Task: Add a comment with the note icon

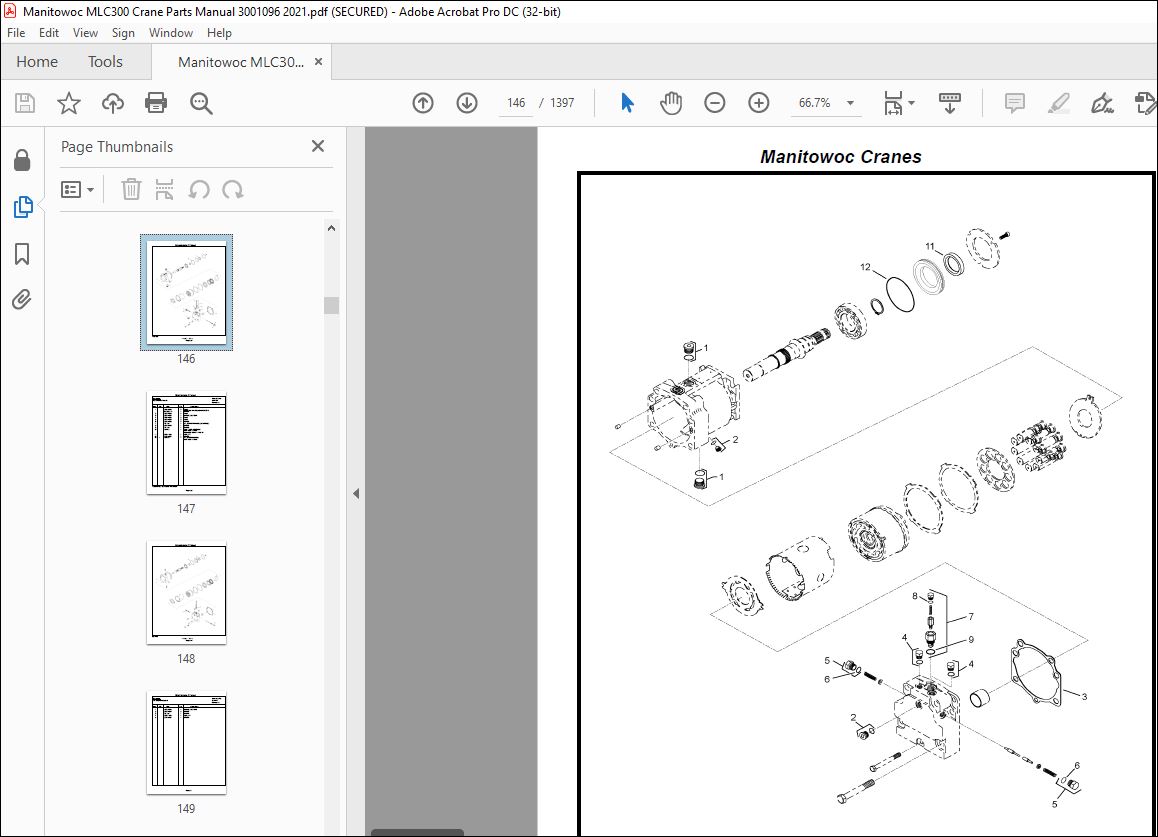Action: 1015,103
